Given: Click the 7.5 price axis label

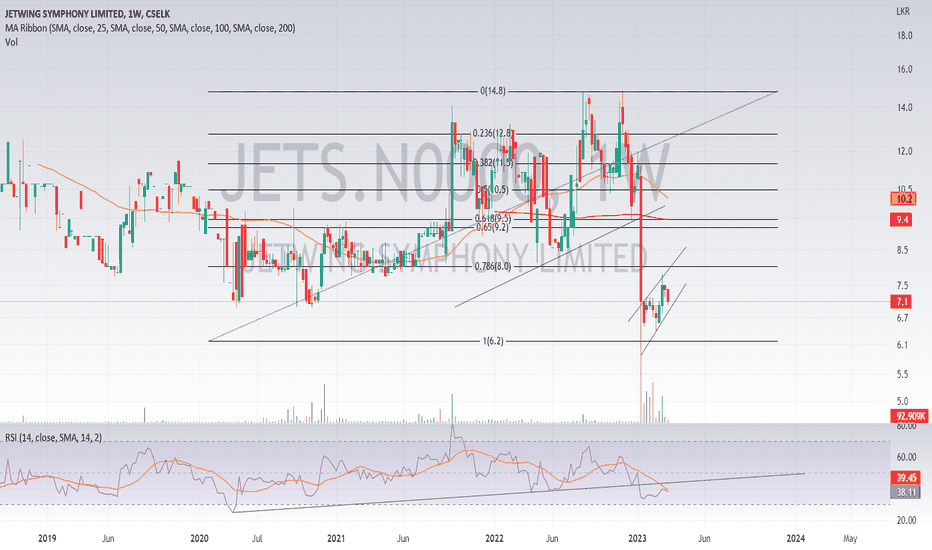Looking at the screenshot, I should point(903,286).
